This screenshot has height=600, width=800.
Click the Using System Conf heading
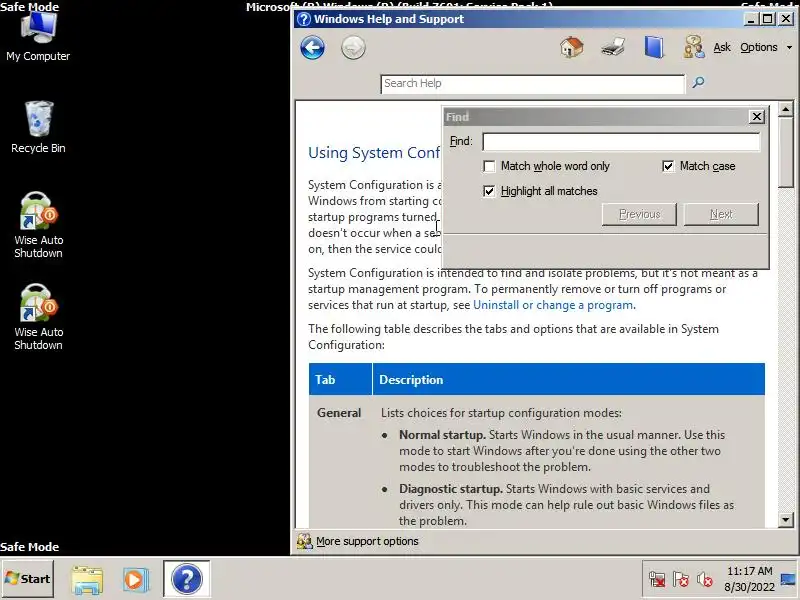[373, 153]
